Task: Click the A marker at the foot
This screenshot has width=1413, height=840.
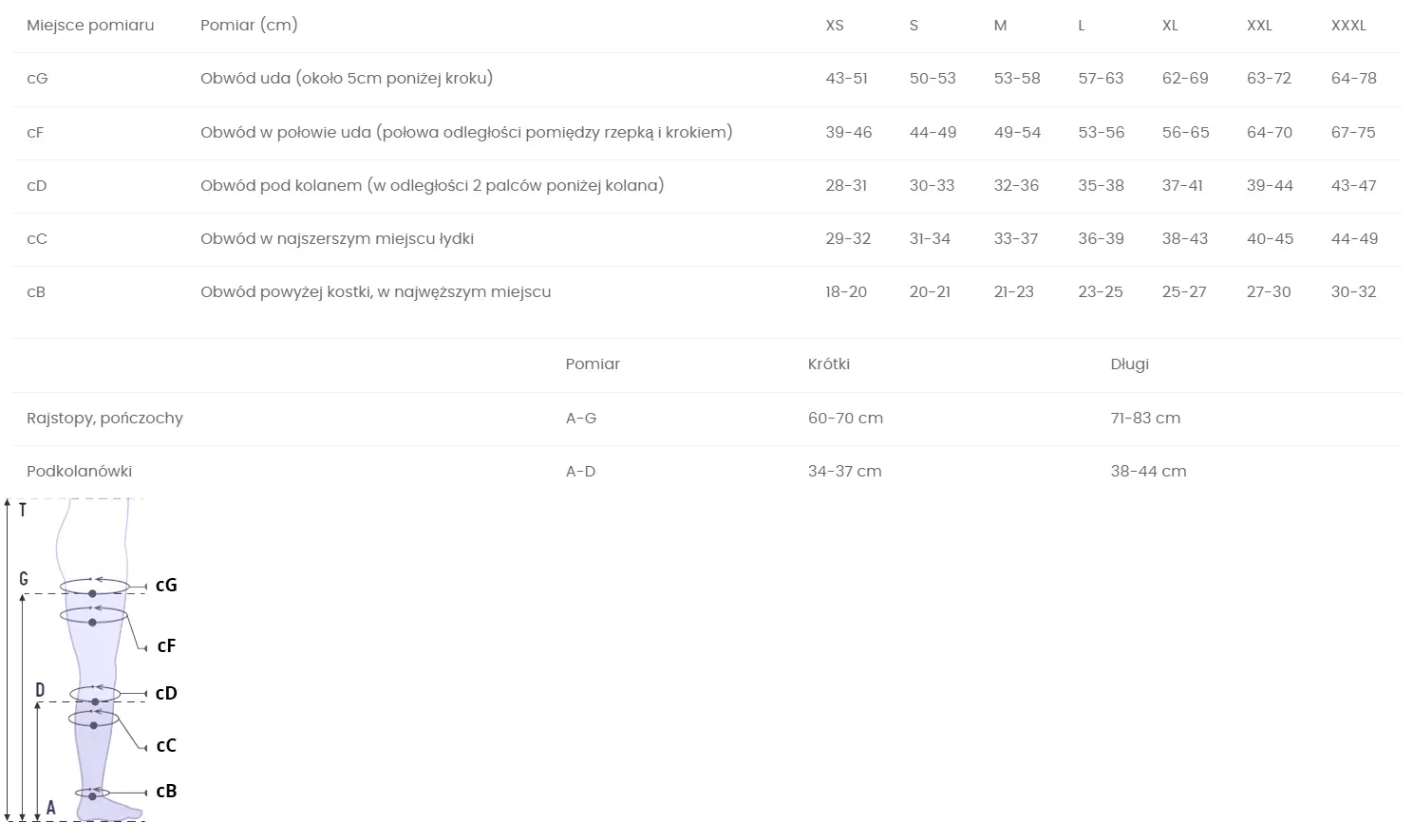Action: click(x=51, y=809)
